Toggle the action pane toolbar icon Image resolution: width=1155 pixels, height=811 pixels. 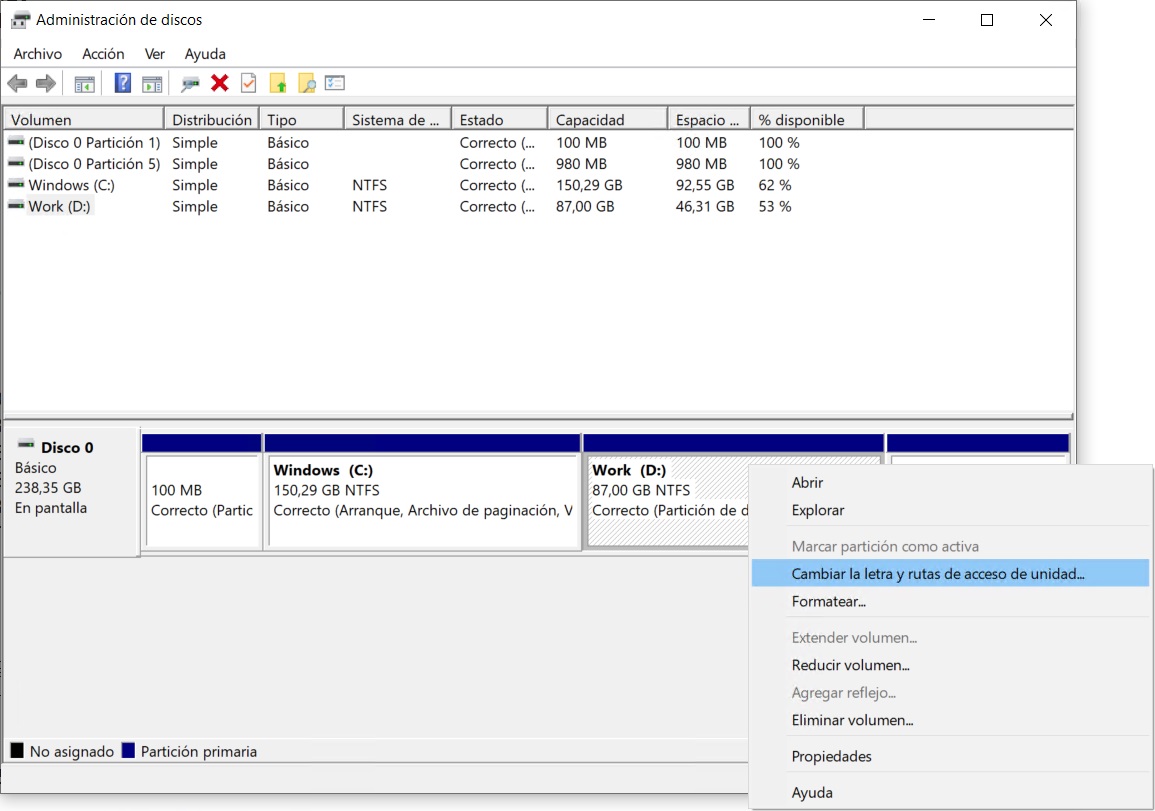pos(152,84)
